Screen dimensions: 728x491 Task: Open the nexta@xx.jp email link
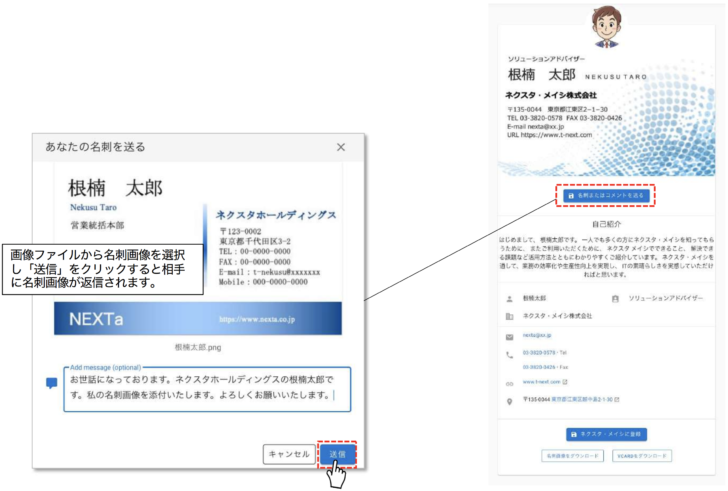point(537,335)
